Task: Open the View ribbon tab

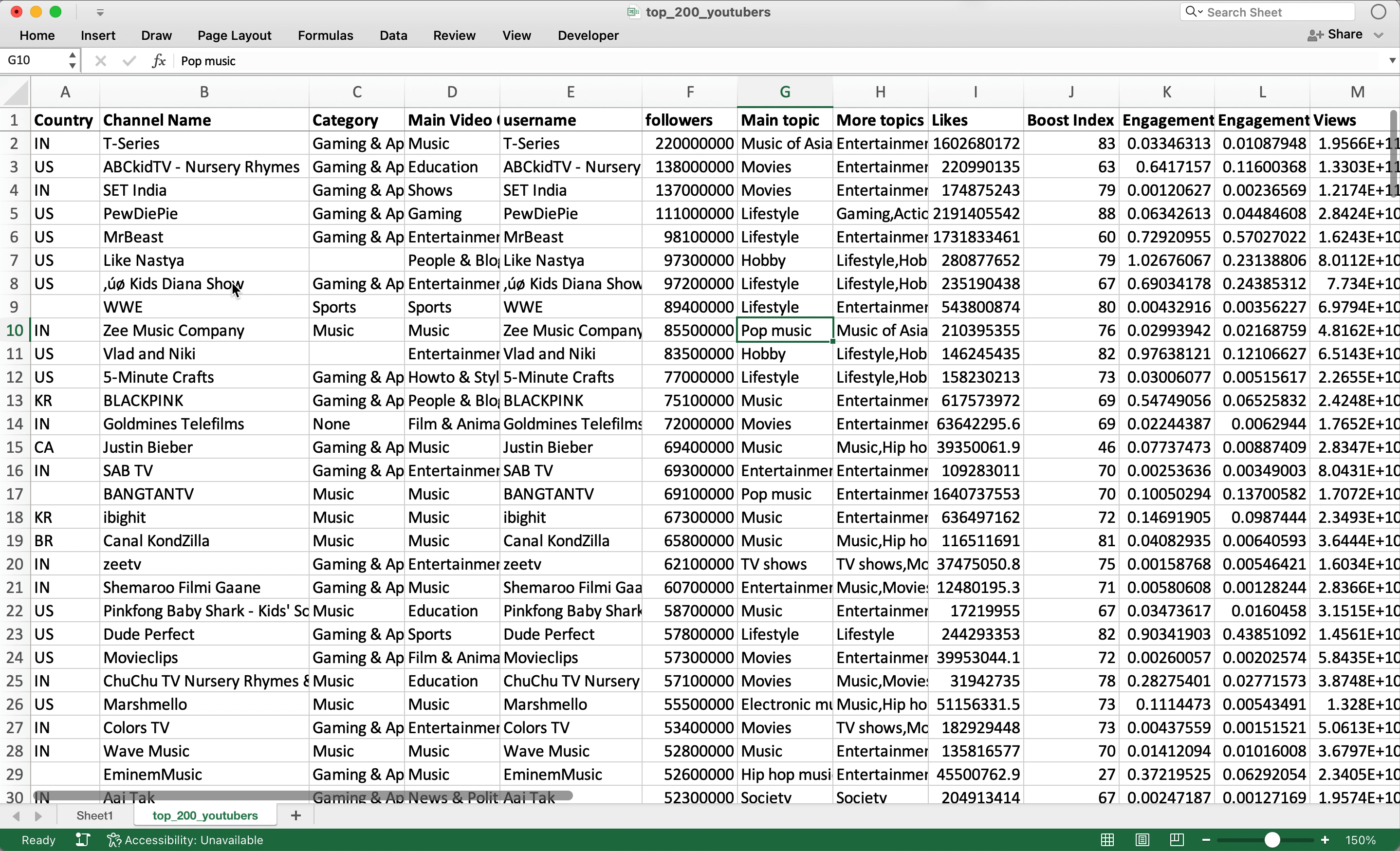Action: pyautogui.click(x=516, y=35)
